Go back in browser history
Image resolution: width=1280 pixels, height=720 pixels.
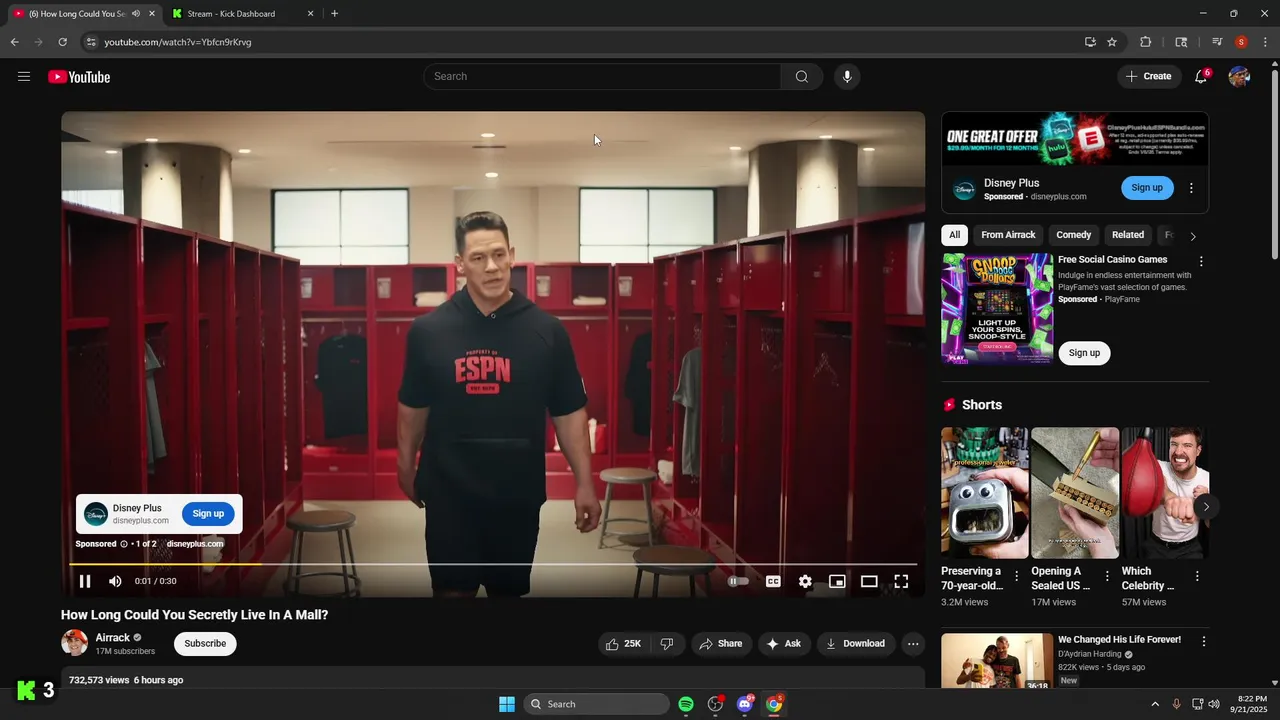[14, 42]
